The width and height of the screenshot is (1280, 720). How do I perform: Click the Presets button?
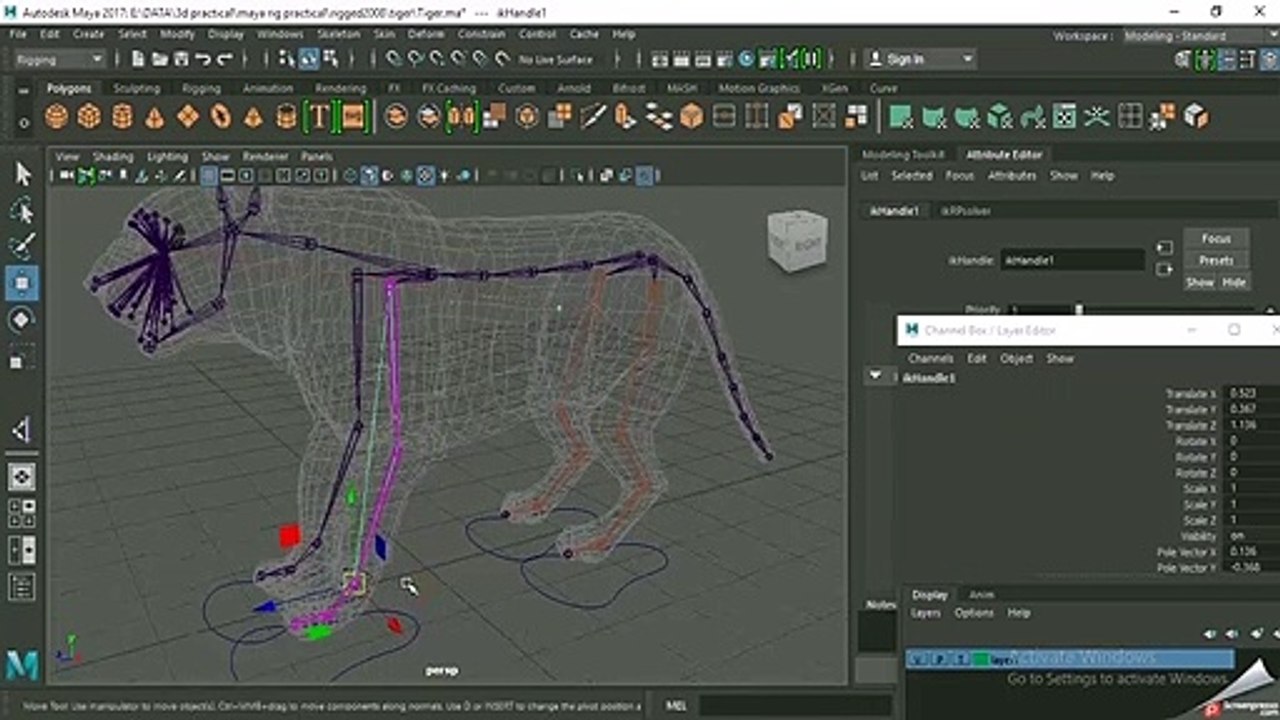pyautogui.click(x=1216, y=260)
